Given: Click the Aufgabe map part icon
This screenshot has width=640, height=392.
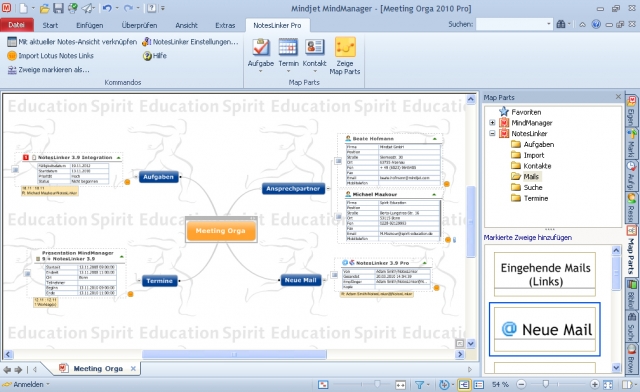Looking at the screenshot, I should point(260,47).
